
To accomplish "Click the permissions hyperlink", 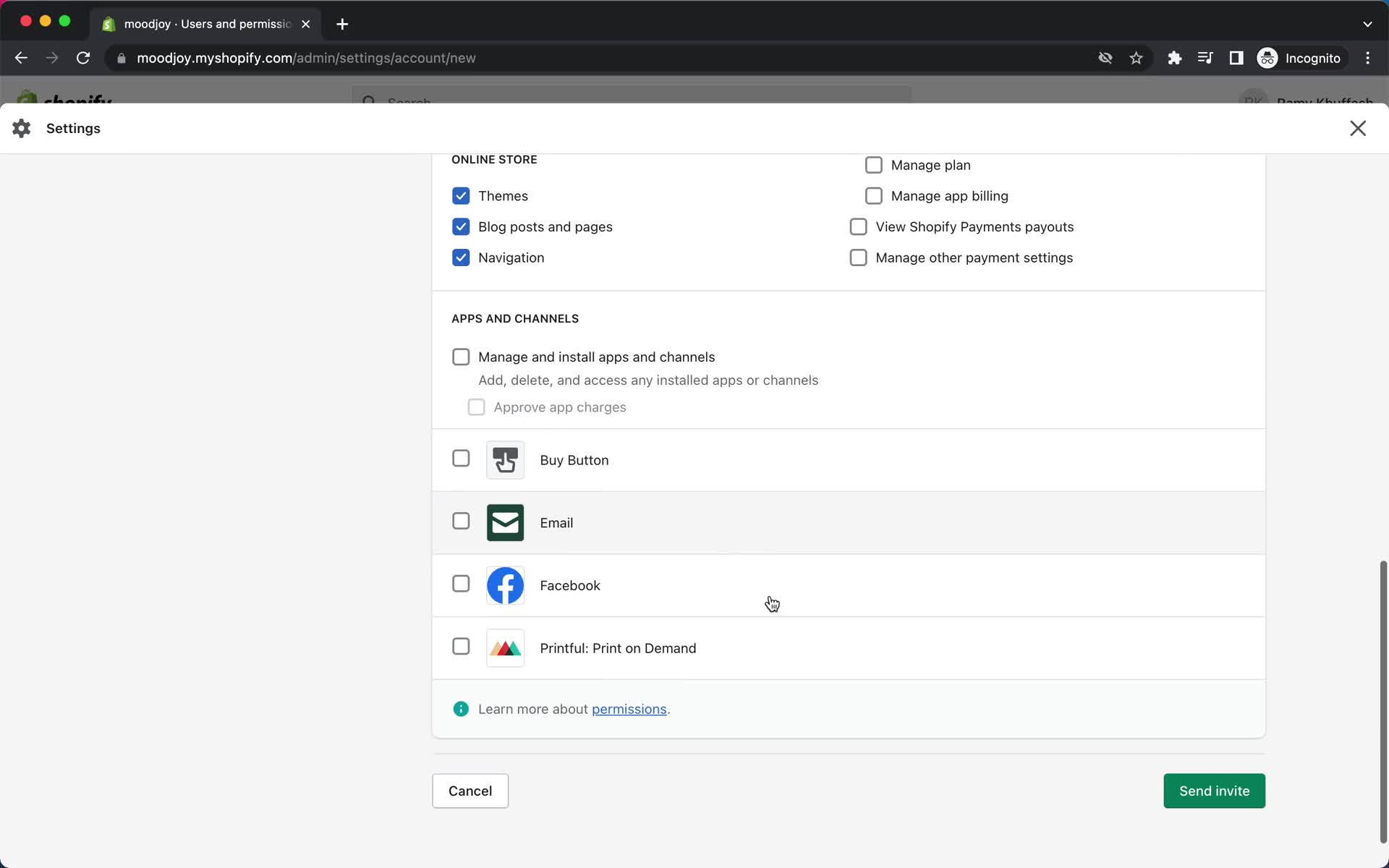I will (x=628, y=709).
